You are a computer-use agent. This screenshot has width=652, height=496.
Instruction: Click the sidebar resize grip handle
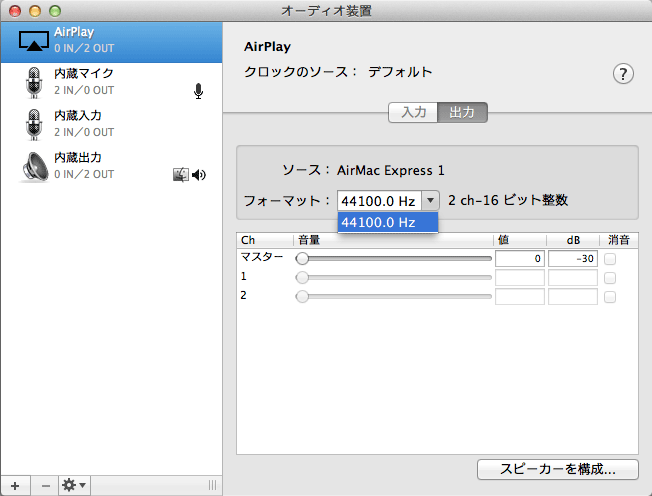[x=212, y=485]
